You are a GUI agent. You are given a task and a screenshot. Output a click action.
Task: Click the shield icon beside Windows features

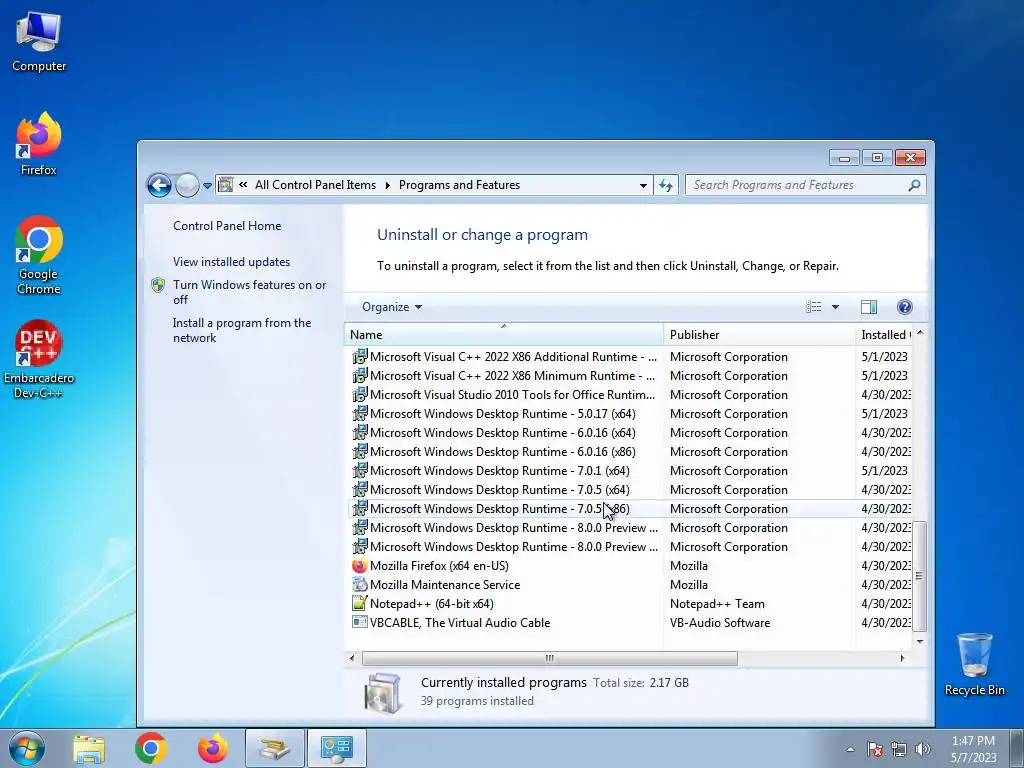pos(158,285)
